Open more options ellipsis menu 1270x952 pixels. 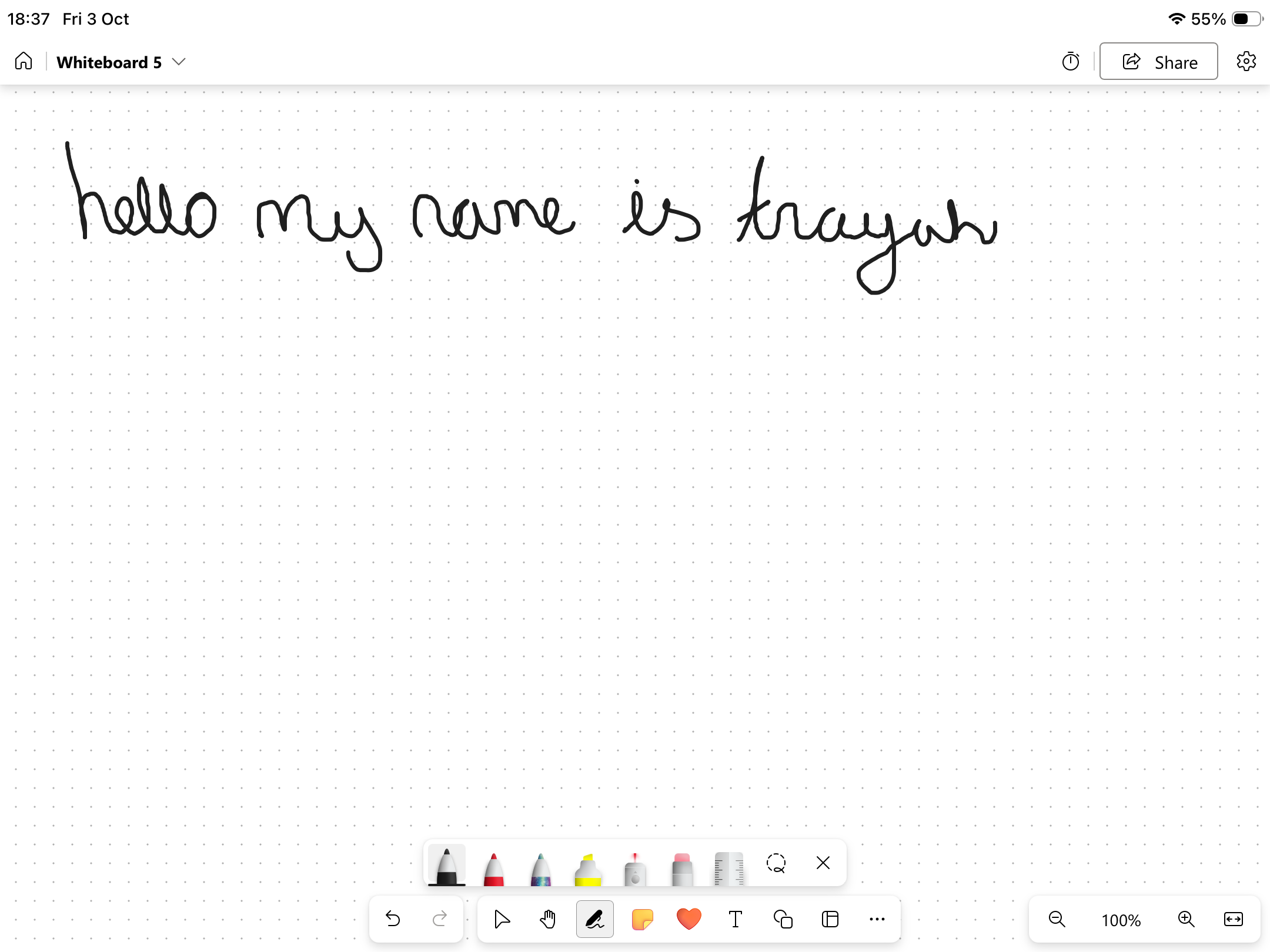(x=877, y=919)
